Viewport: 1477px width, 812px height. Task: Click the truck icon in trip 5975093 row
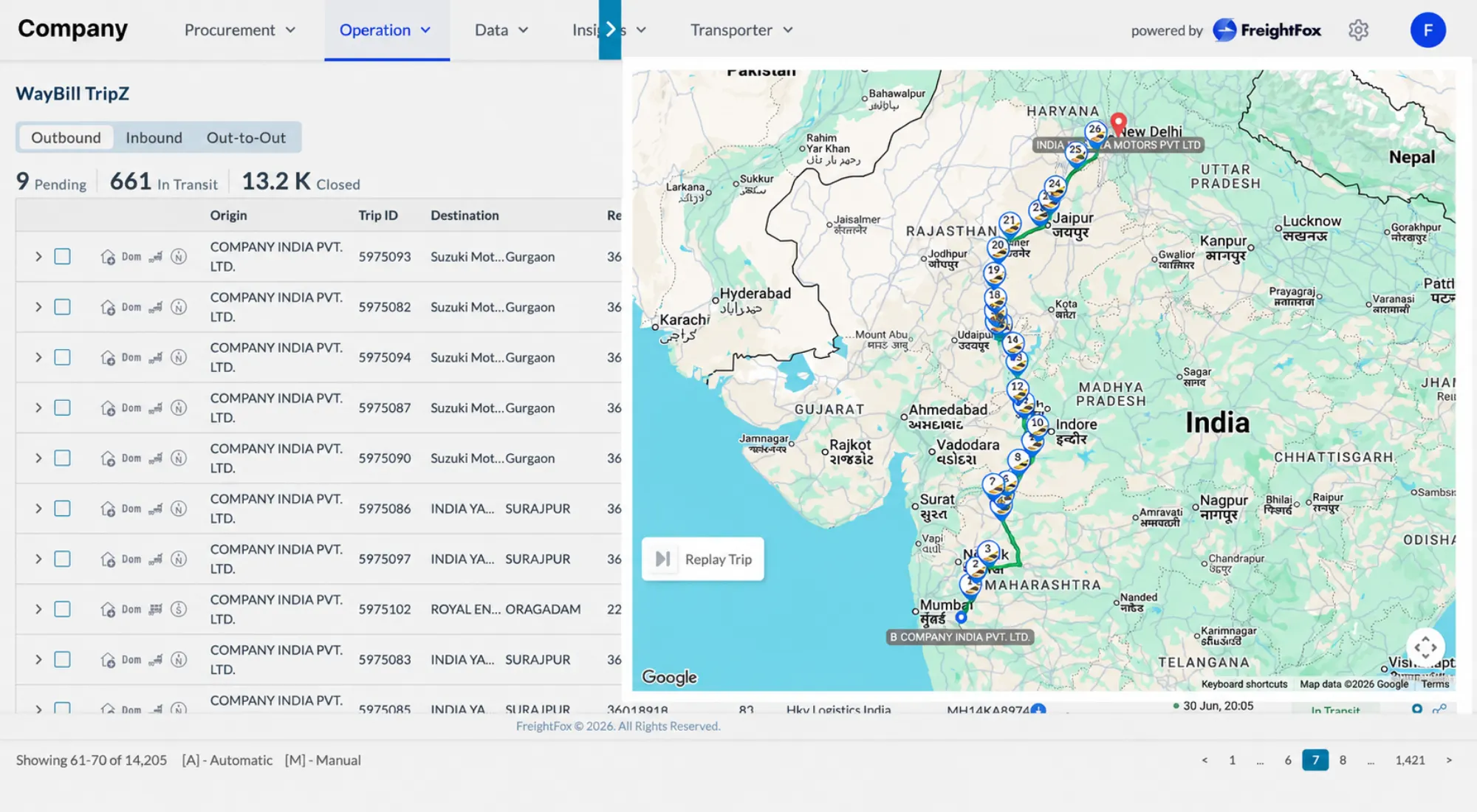(155, 257)
